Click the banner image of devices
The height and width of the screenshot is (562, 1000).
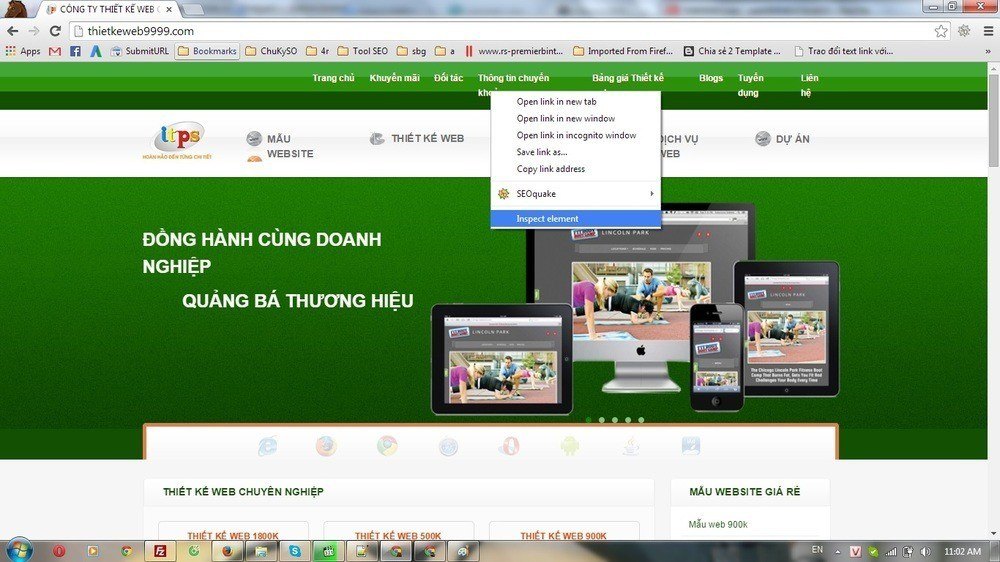635,309
